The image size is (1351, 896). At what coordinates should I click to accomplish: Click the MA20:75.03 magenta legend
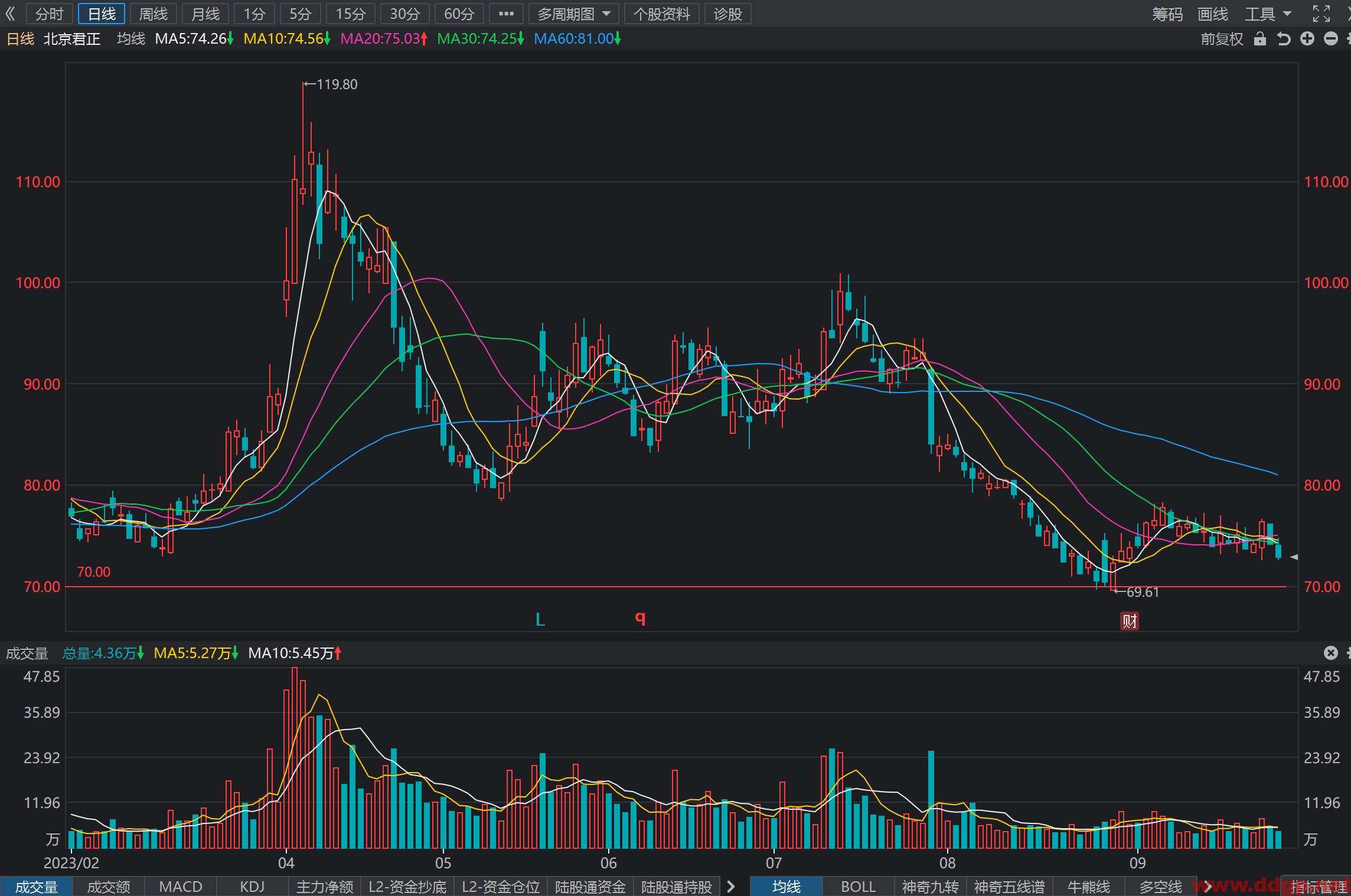coord(384,39)
